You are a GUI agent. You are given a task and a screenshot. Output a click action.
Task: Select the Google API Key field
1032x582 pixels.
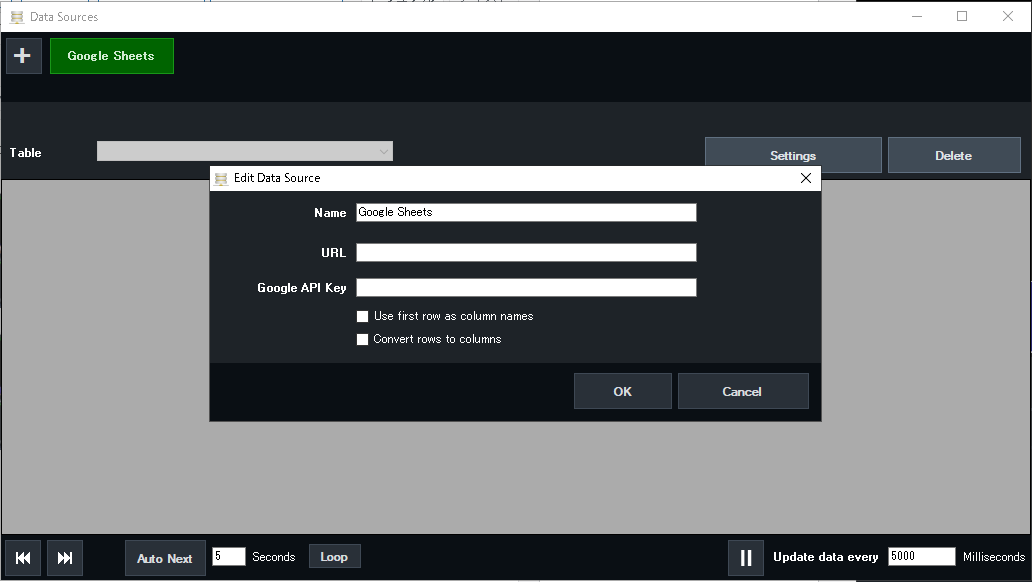click(526, 287)
